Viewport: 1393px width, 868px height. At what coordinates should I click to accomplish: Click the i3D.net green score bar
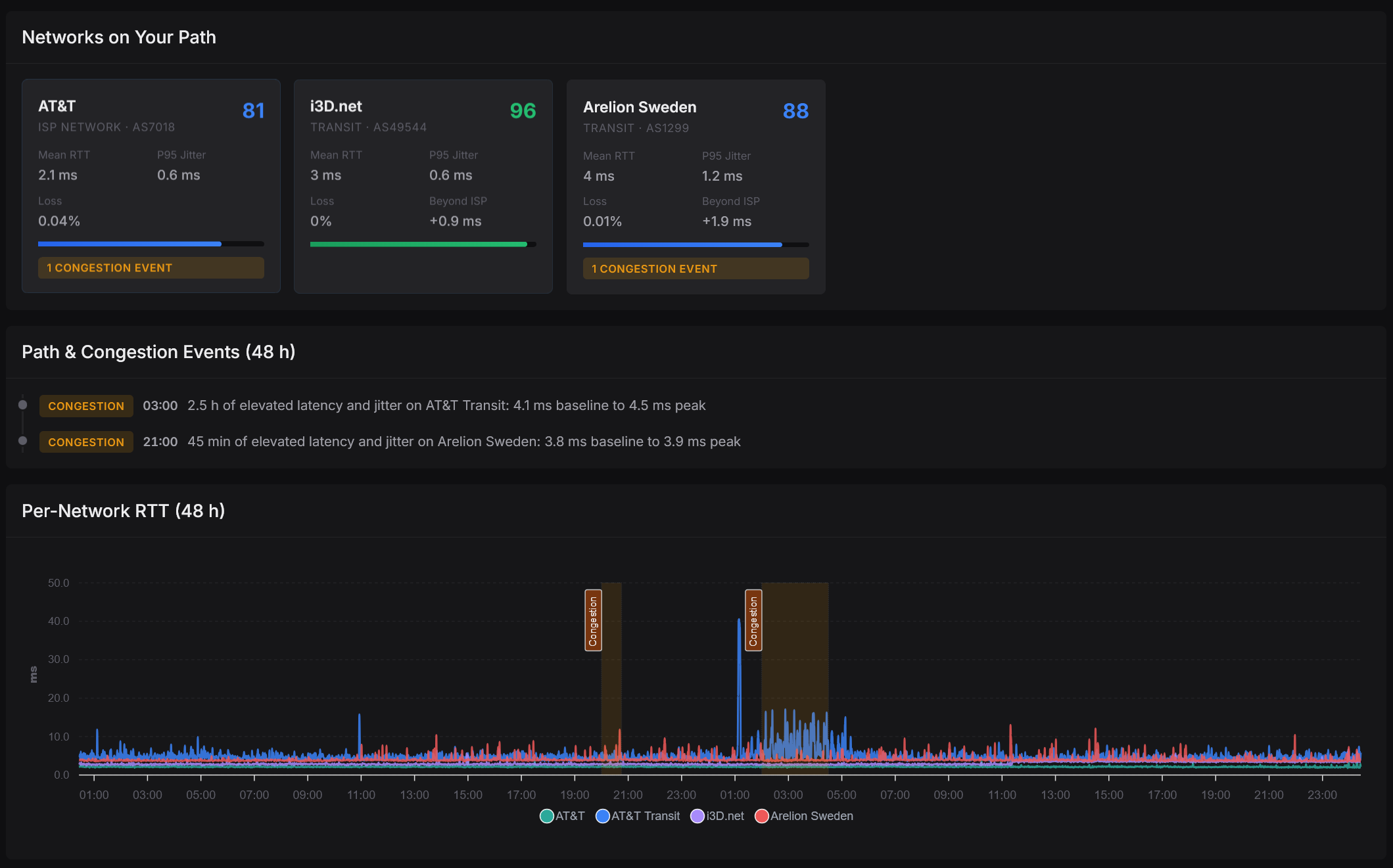pyautogui.click(x=423, y=244)
